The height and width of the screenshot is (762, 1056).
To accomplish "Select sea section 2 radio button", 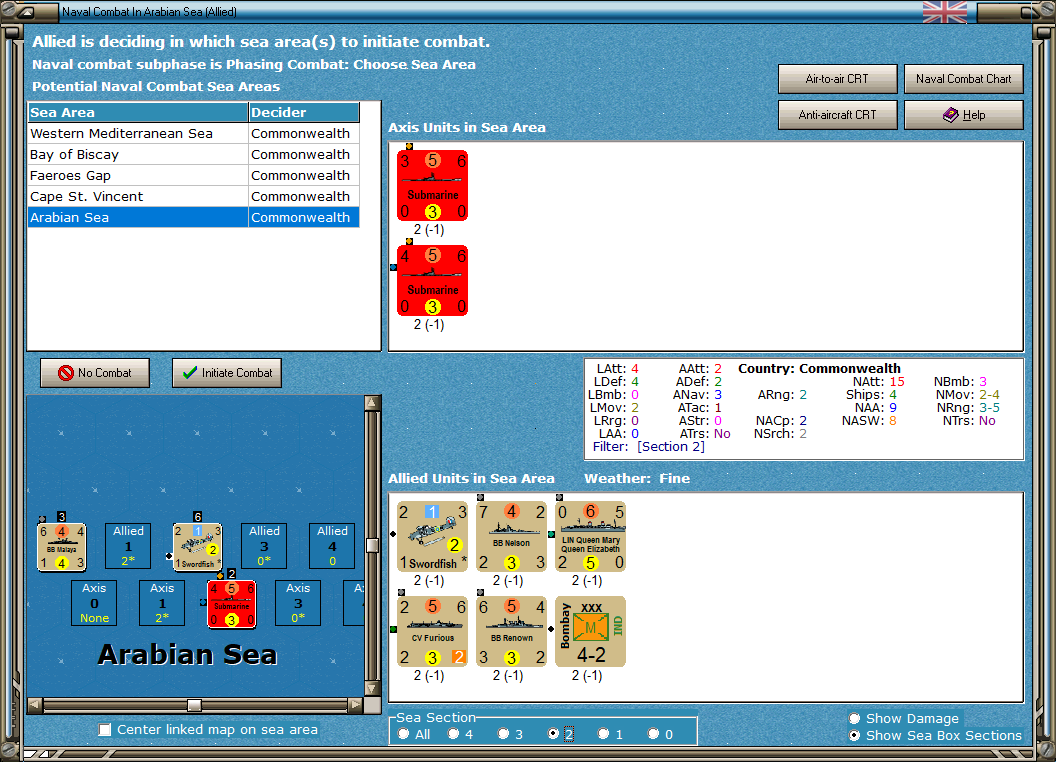I will pos(554,734).
